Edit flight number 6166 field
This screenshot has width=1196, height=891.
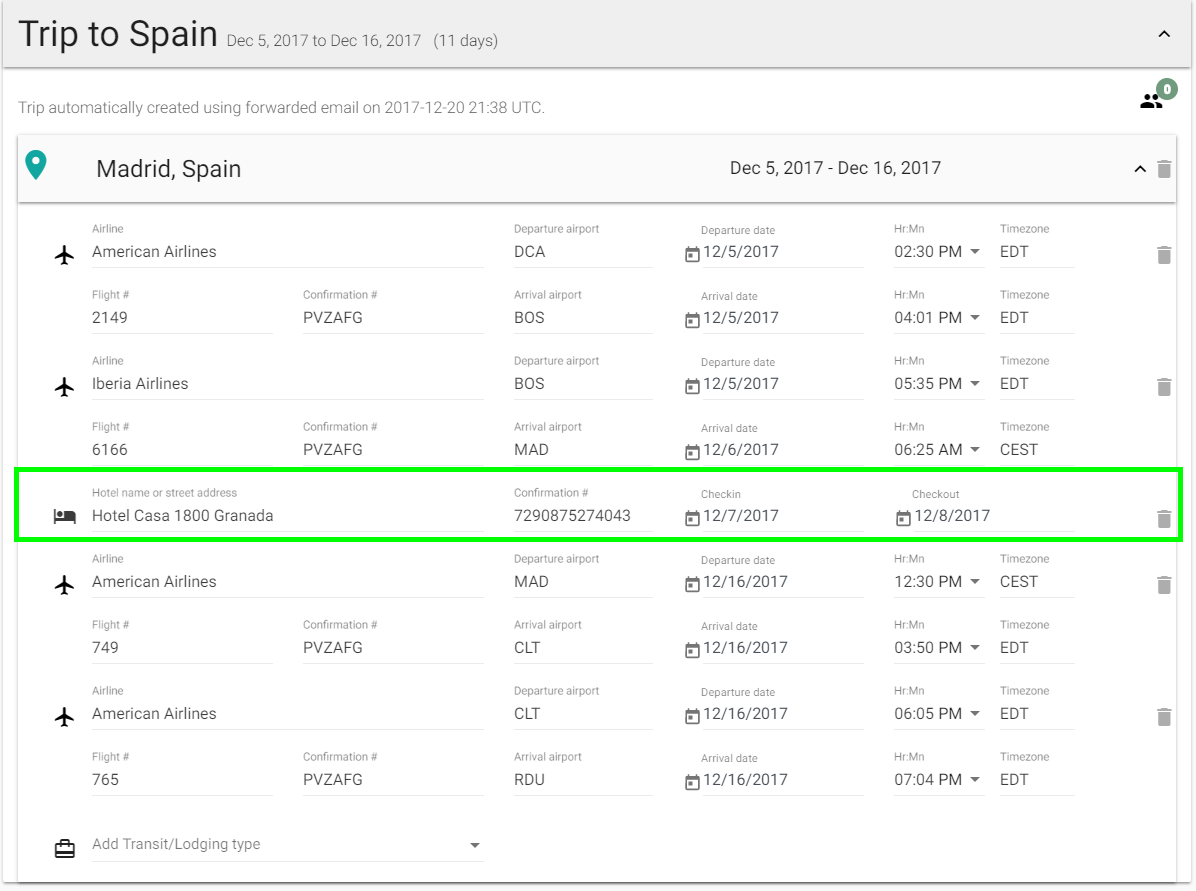182,449
